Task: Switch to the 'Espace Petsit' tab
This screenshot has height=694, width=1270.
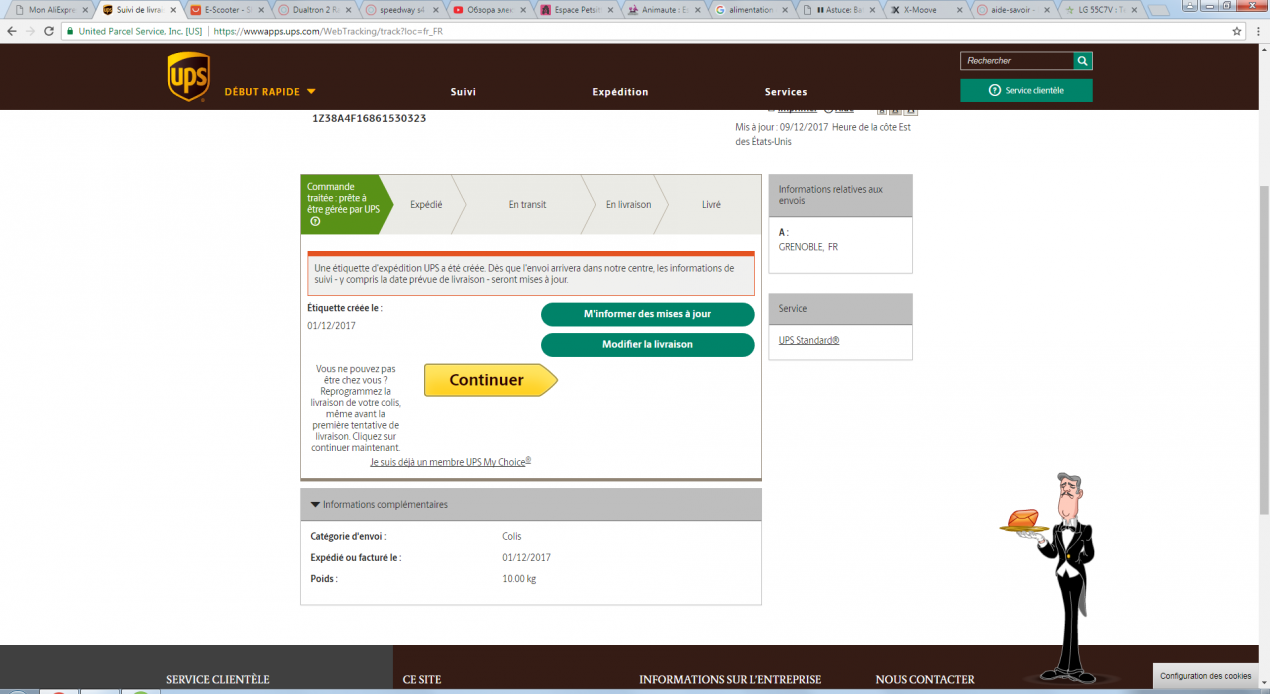Action: [575, 9]
